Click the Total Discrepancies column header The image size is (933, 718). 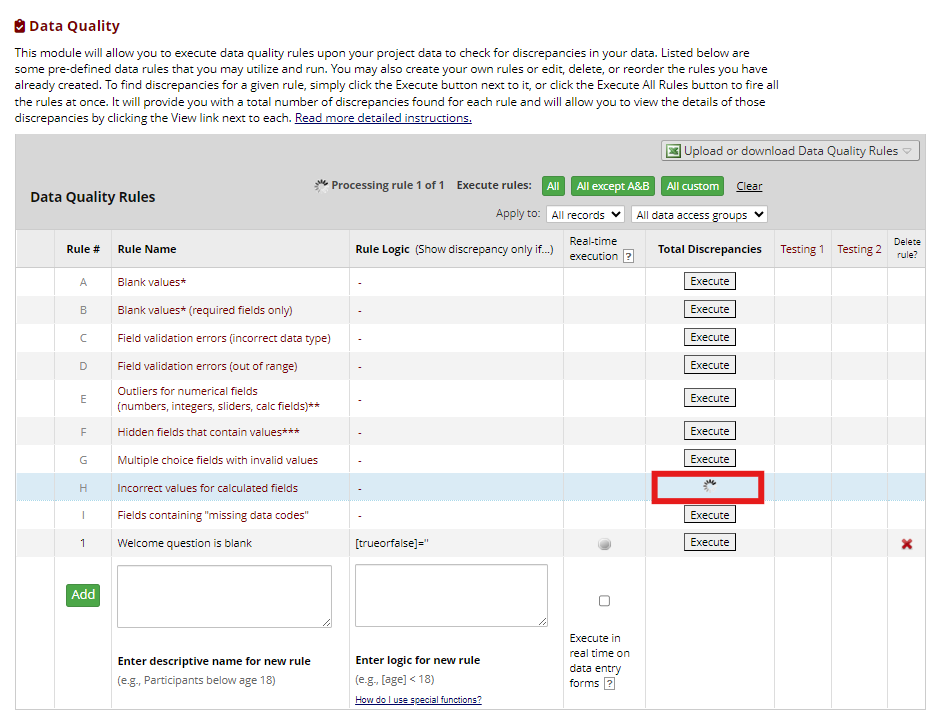(x=709, y=249)
